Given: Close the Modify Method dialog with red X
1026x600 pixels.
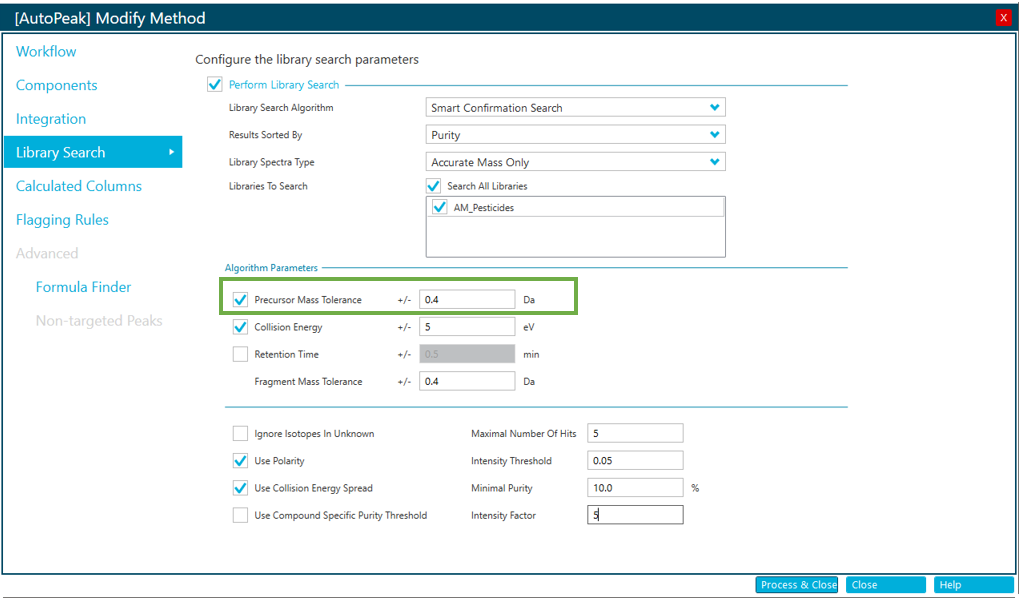Looking at the screenshot, I should (1003, 18).
